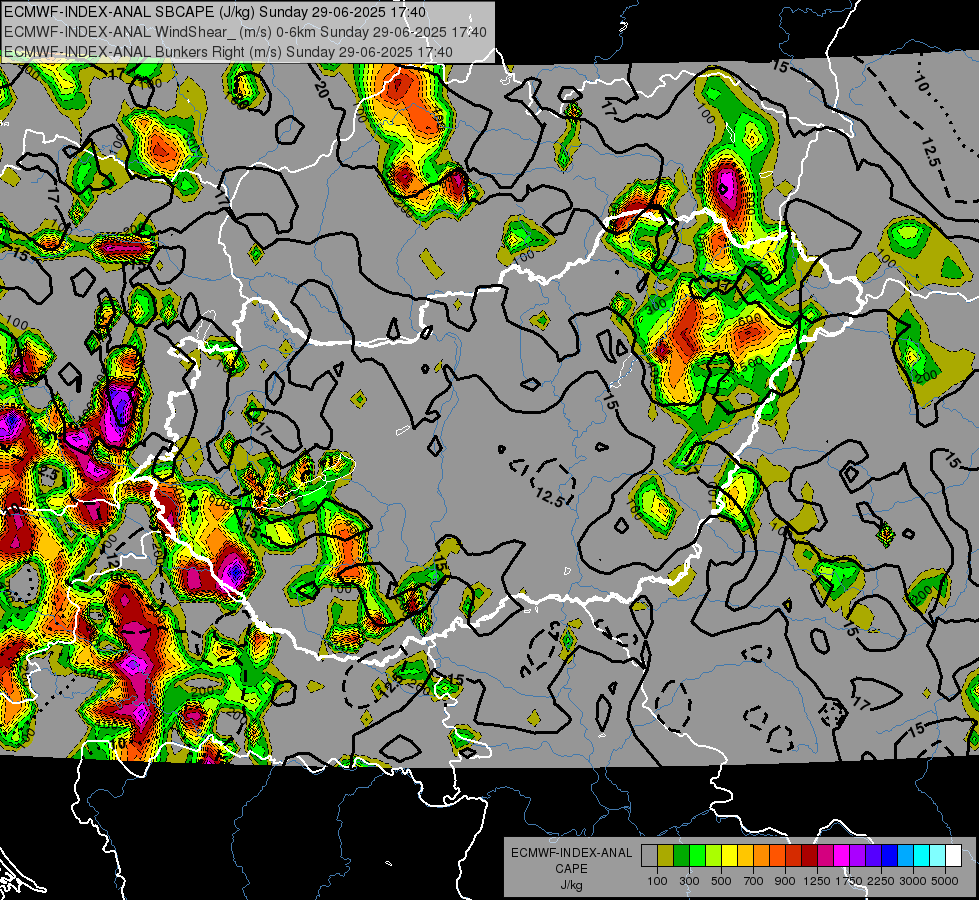Click the 900 value under legend

click(785, 881)
